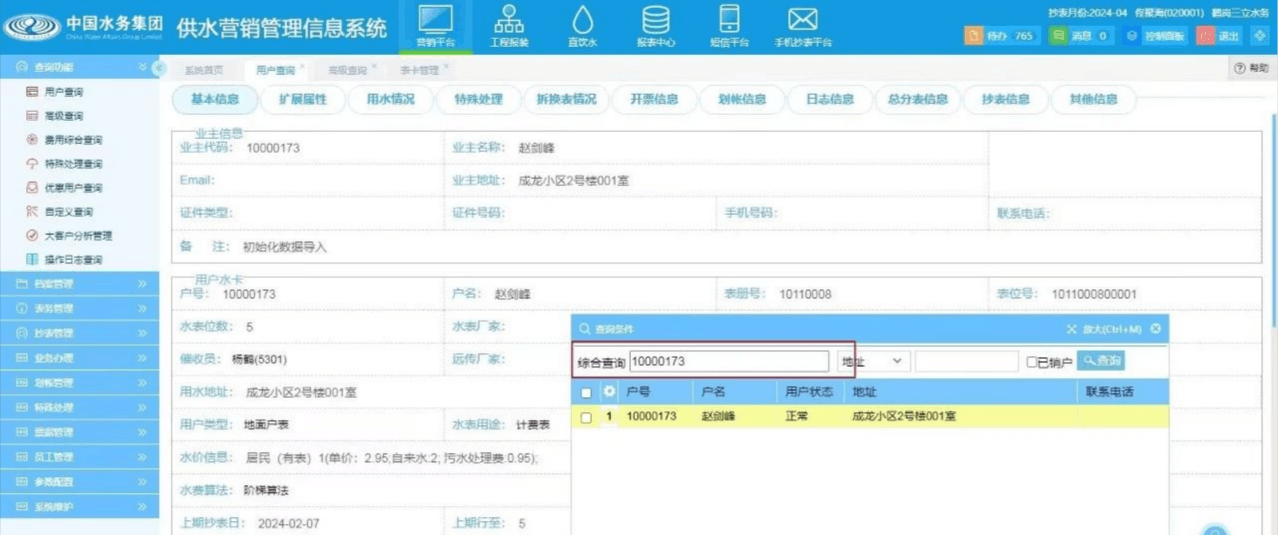This screenshot has width=1278, height=535.
Task: Click the gear icon in results header
Action: [x=609, y=392]
